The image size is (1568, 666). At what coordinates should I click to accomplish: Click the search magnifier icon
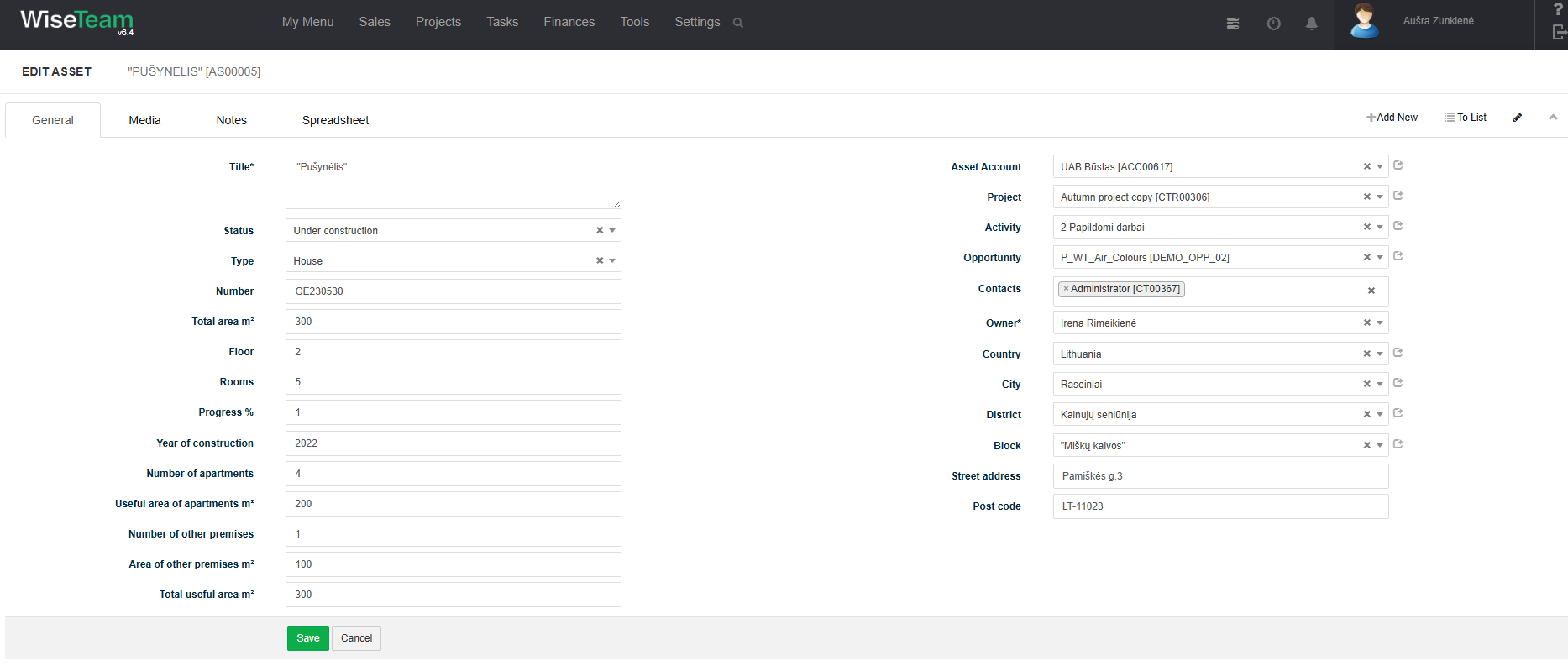point(737,23)
